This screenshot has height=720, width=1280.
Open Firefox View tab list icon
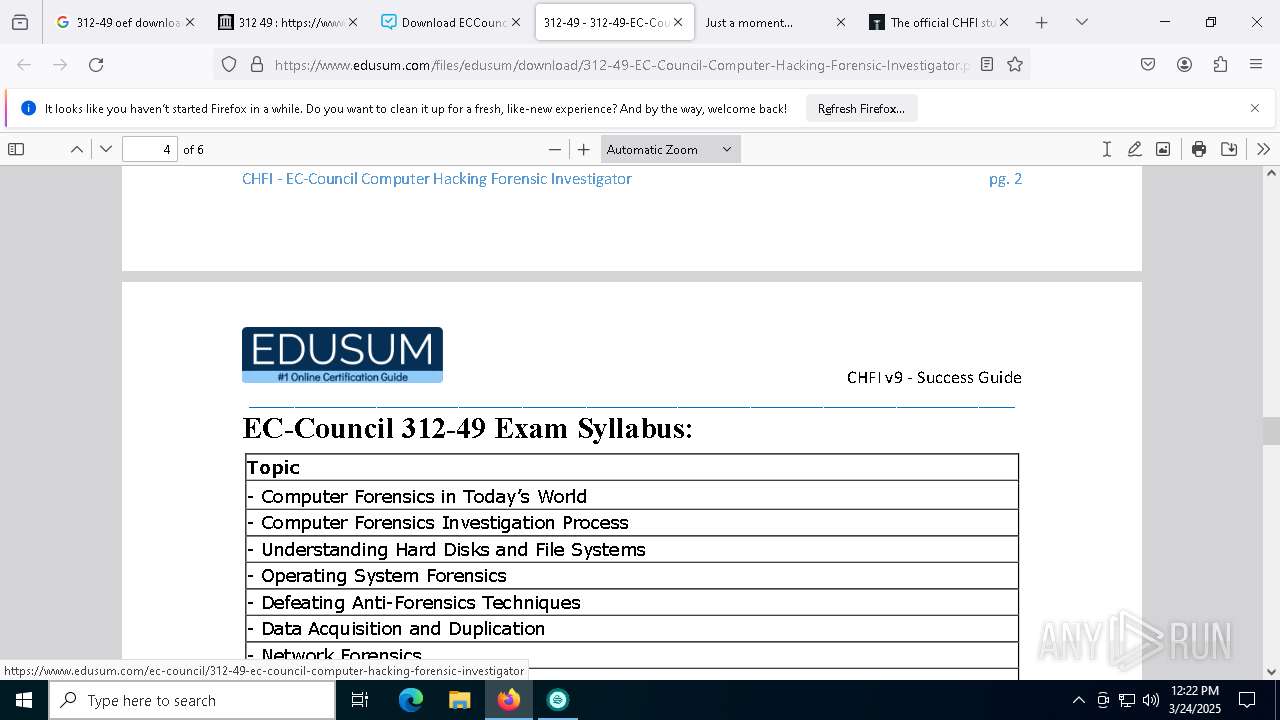20,22
